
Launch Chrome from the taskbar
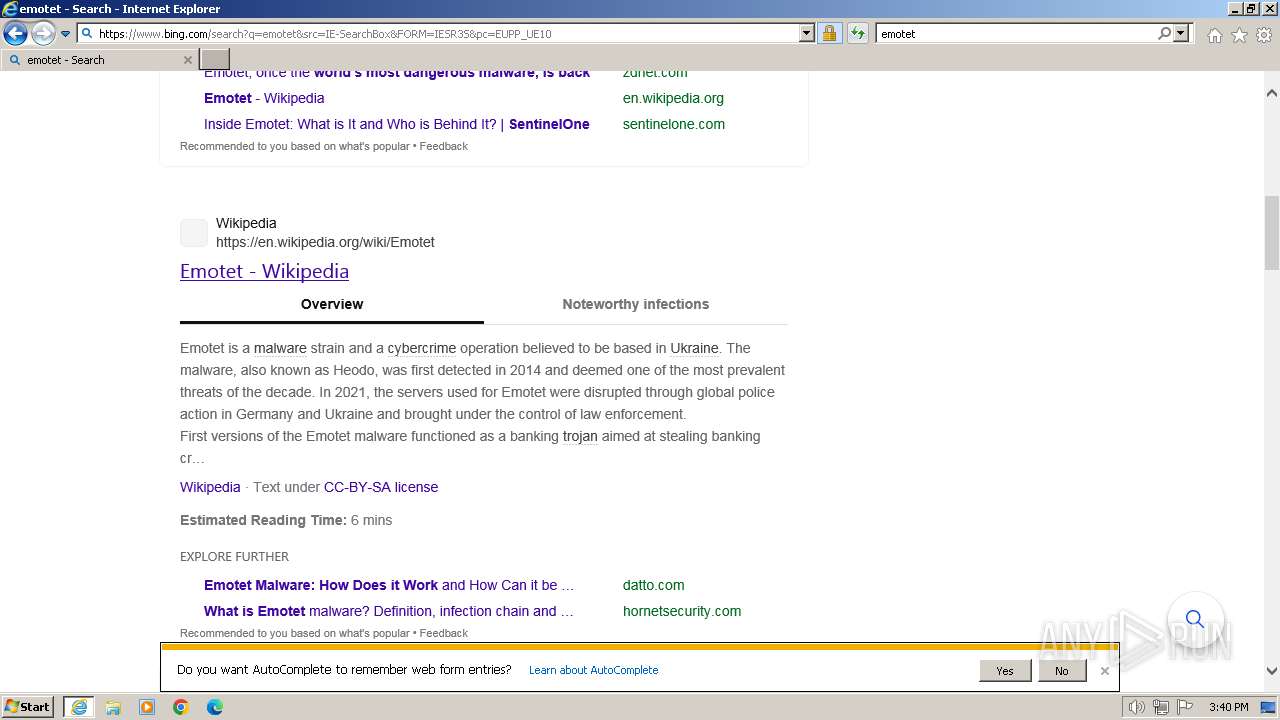coord(181,707)
